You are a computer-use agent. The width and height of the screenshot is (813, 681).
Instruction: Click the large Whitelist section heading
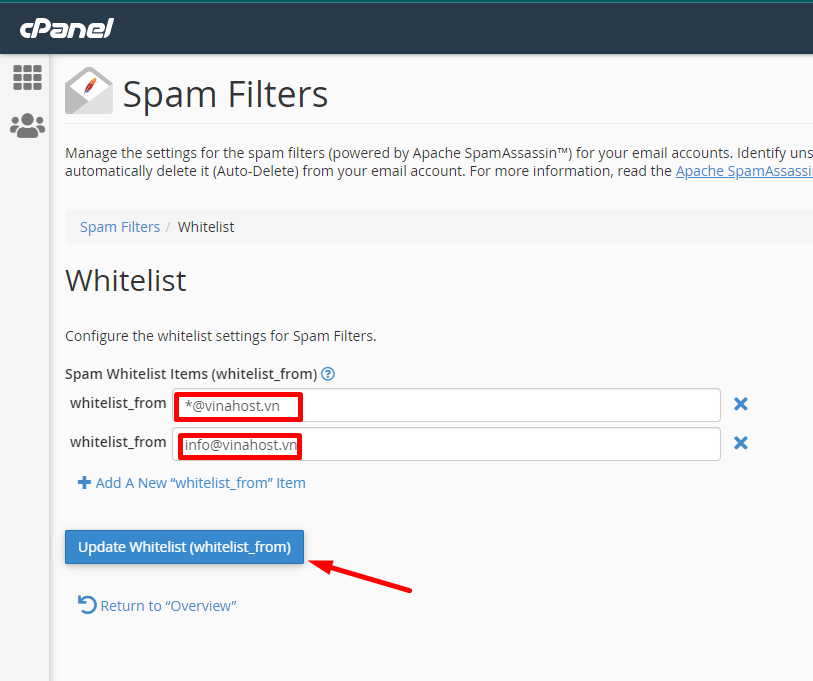(x=126, y=281)
